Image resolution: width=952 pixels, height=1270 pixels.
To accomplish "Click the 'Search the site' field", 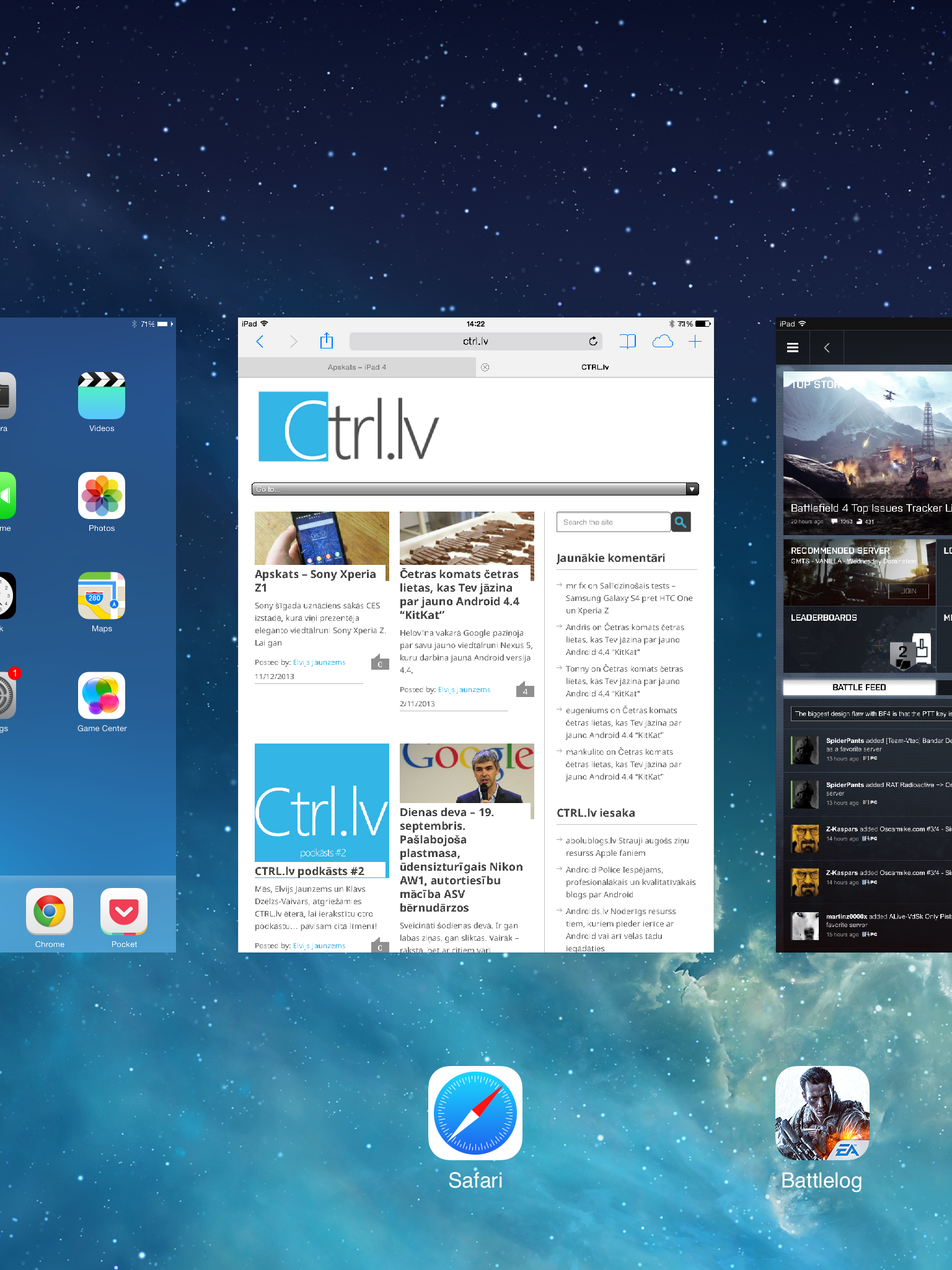I will coord(613,522).
